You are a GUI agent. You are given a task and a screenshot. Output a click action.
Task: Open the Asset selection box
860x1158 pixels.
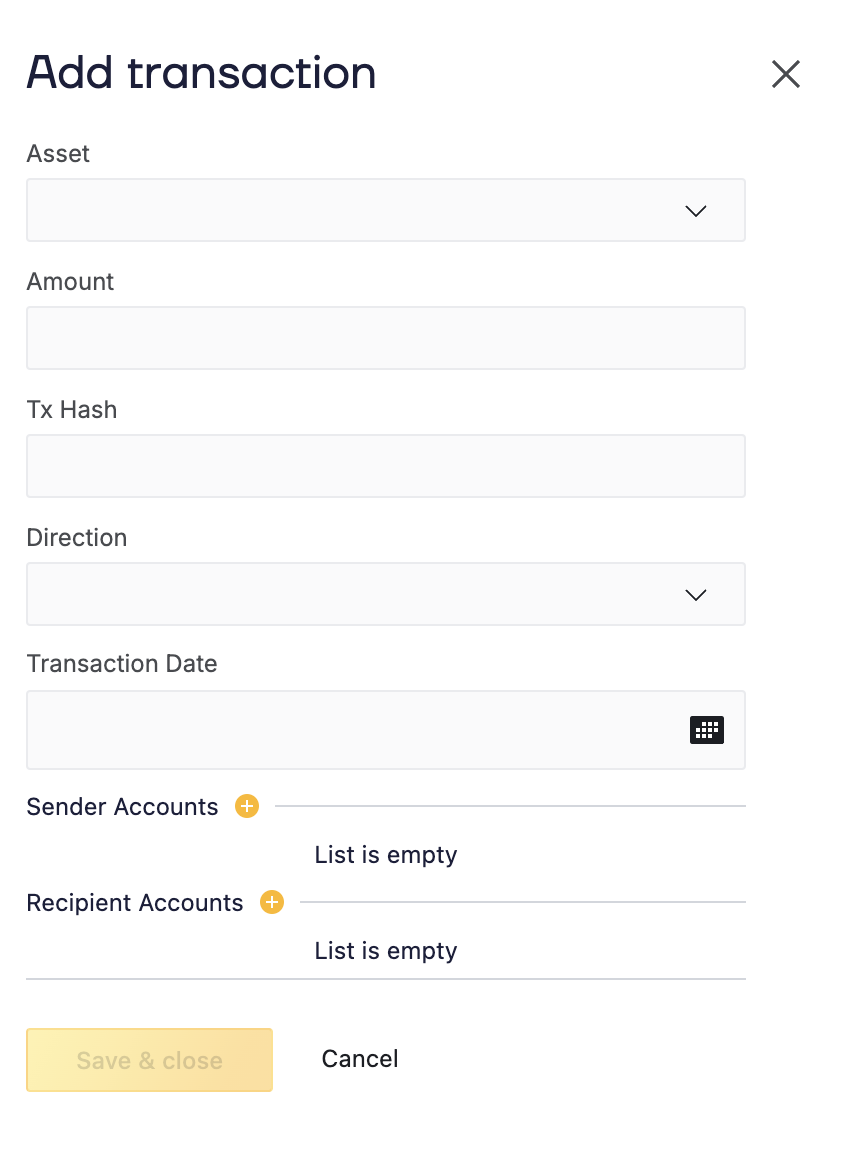350,210
